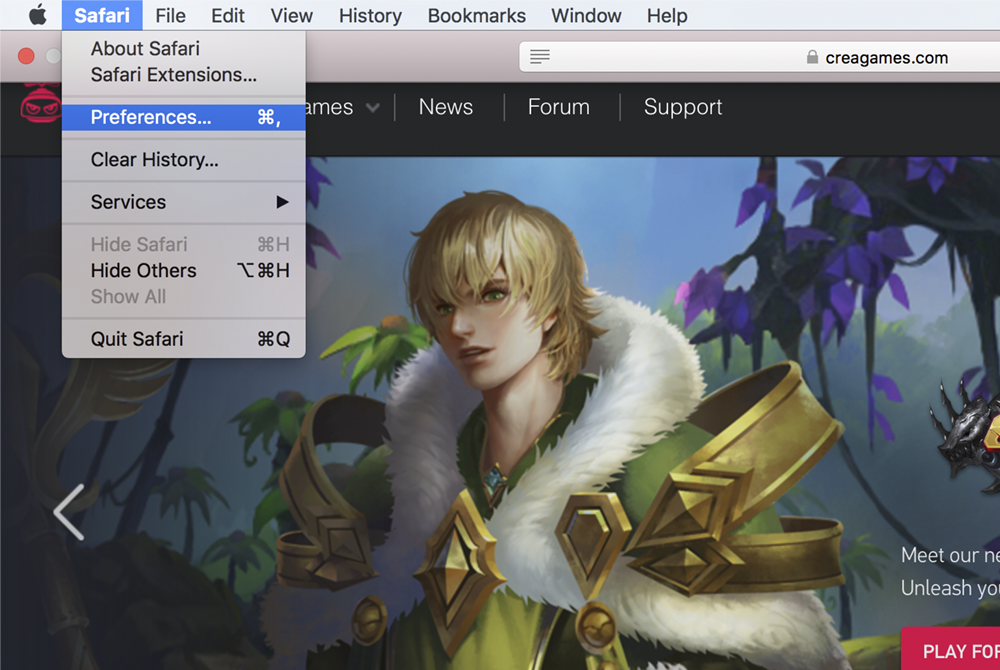Choose Clear History…
1000x670 pixels.
[x=154, y=160]
